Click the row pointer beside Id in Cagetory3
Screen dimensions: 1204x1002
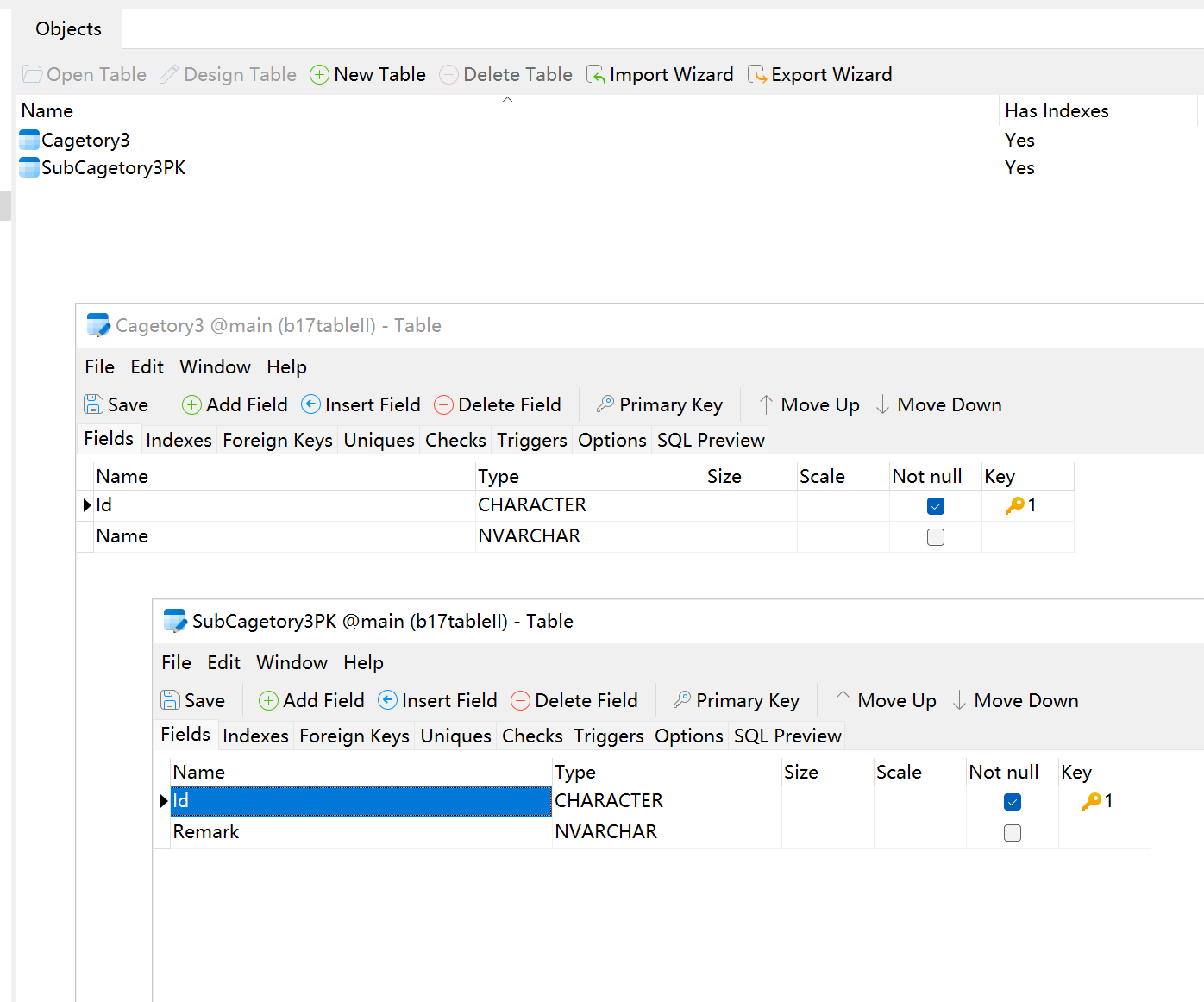(x=86, y=505)
